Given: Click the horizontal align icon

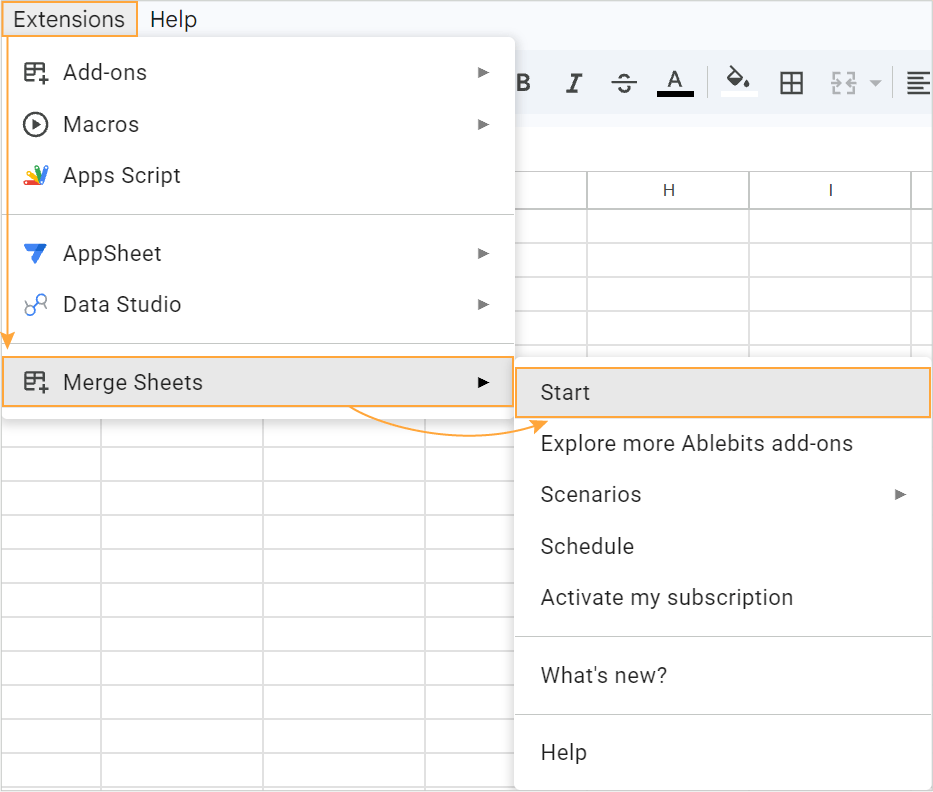Looking at the screenshot, I should tap(918, 83).
